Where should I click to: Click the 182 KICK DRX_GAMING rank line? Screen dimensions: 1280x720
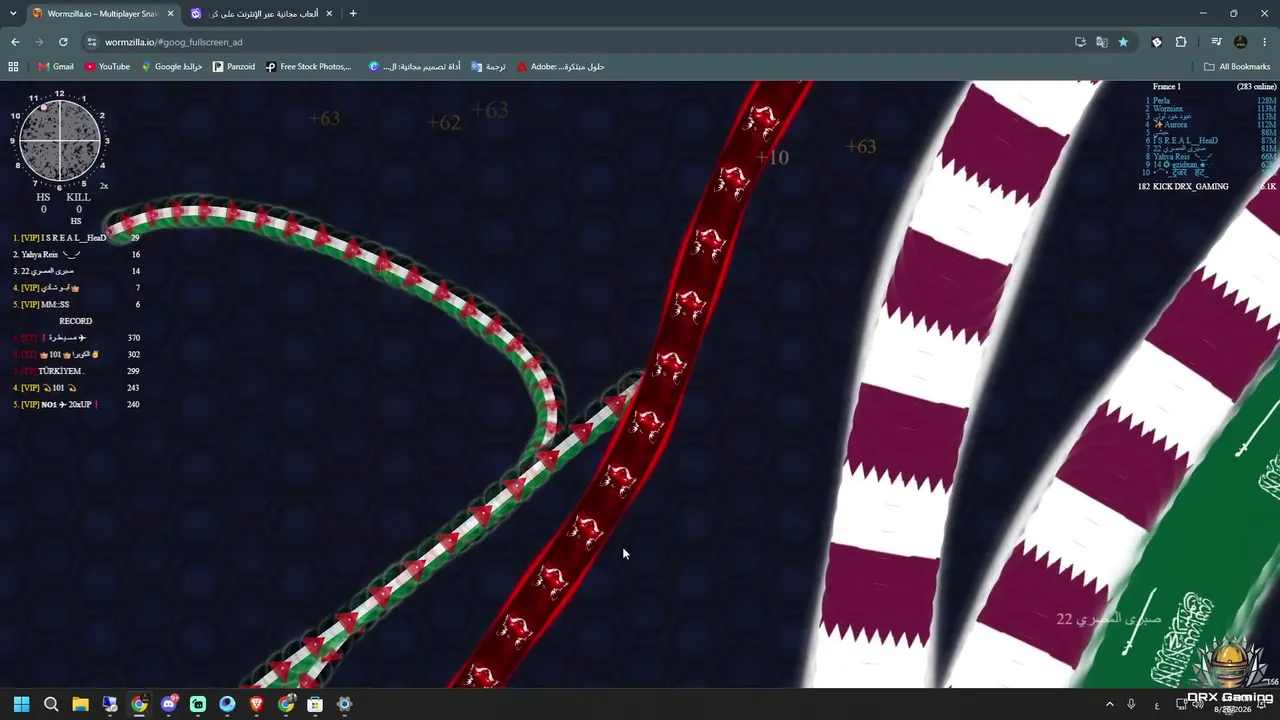[1183, 187]
